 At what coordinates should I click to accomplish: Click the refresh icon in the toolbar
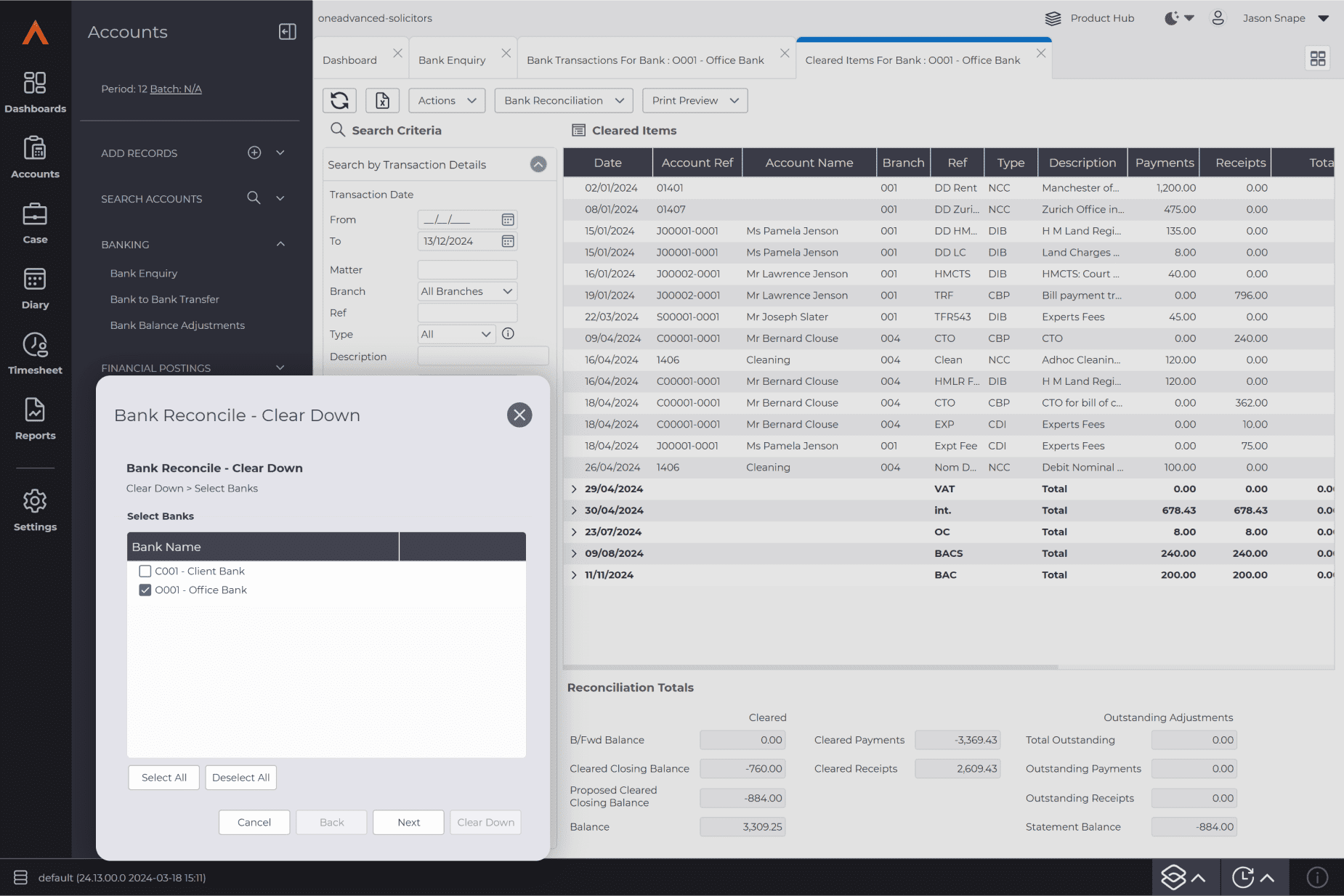pyautogui.click(x=339, y=100)
